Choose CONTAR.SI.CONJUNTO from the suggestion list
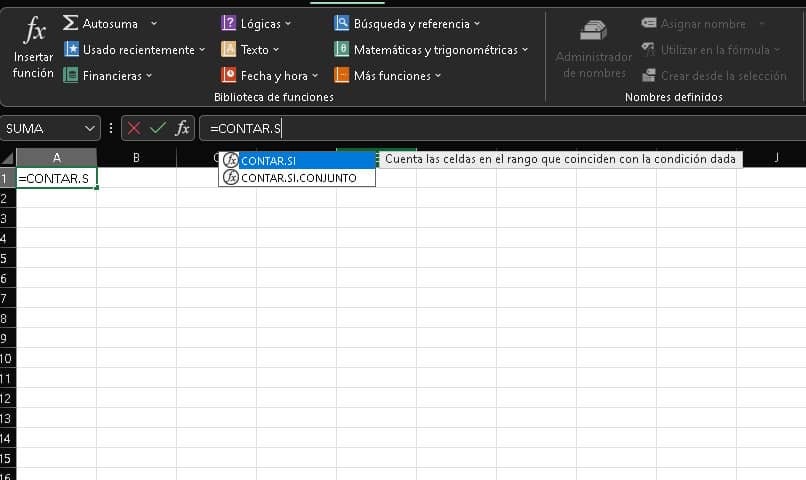This screenshot has height=480, width=806. click(x=296, y=177)
